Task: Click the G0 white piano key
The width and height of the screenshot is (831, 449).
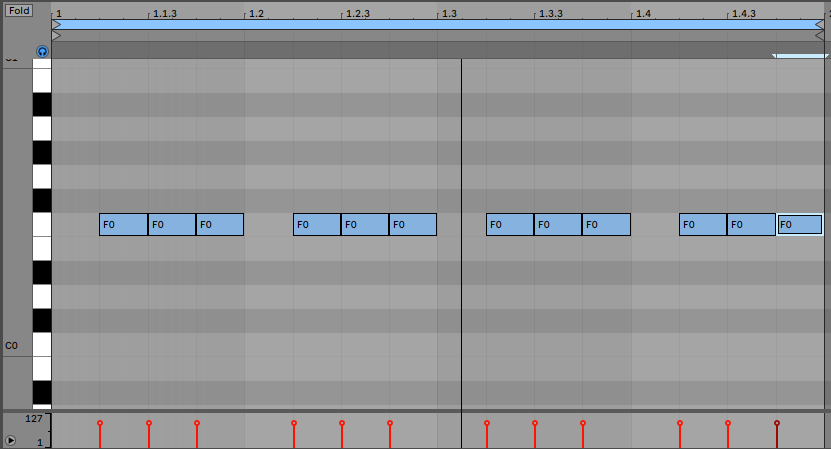Action: pos(42,177)
